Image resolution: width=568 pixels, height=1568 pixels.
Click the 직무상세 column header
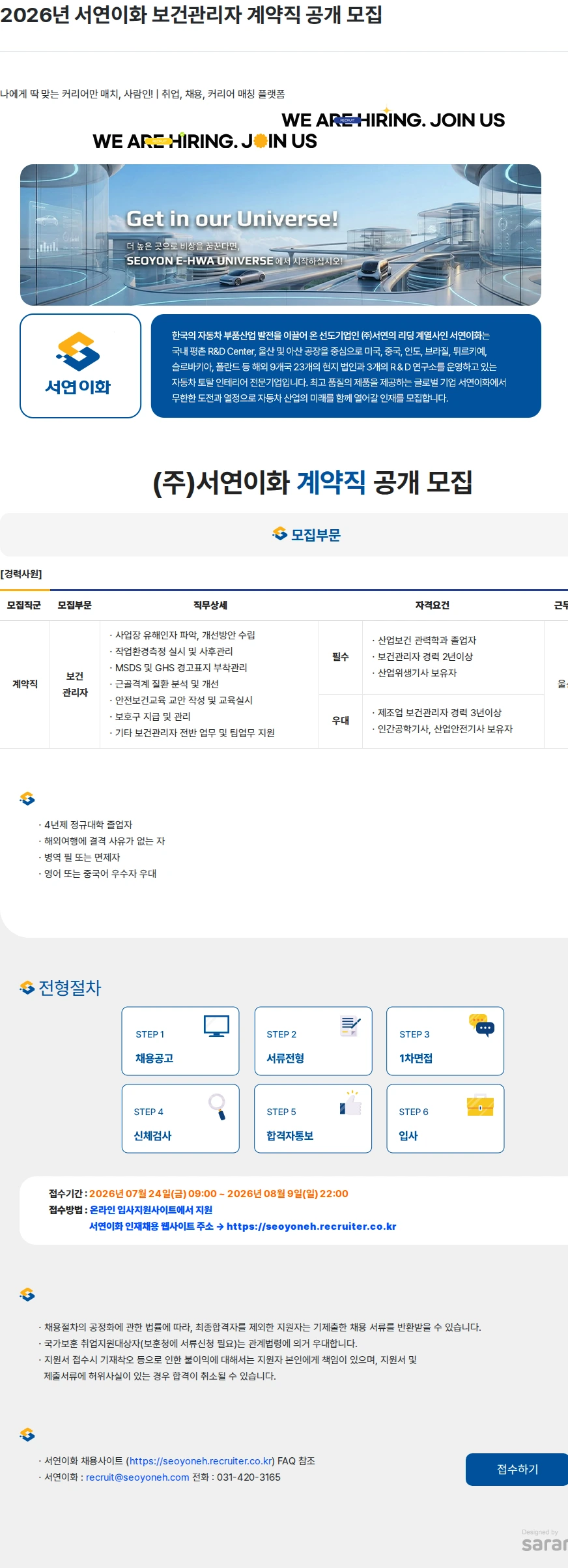(210, 605)
